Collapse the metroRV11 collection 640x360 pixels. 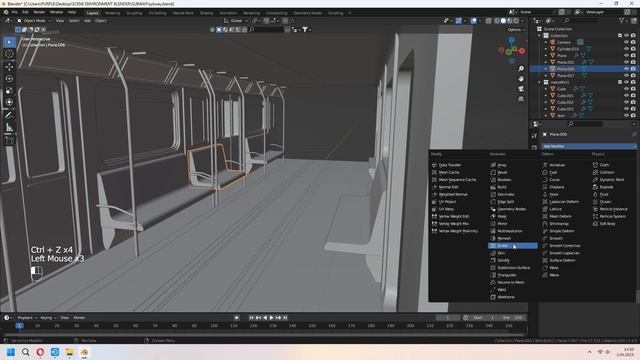pos(540,82)
